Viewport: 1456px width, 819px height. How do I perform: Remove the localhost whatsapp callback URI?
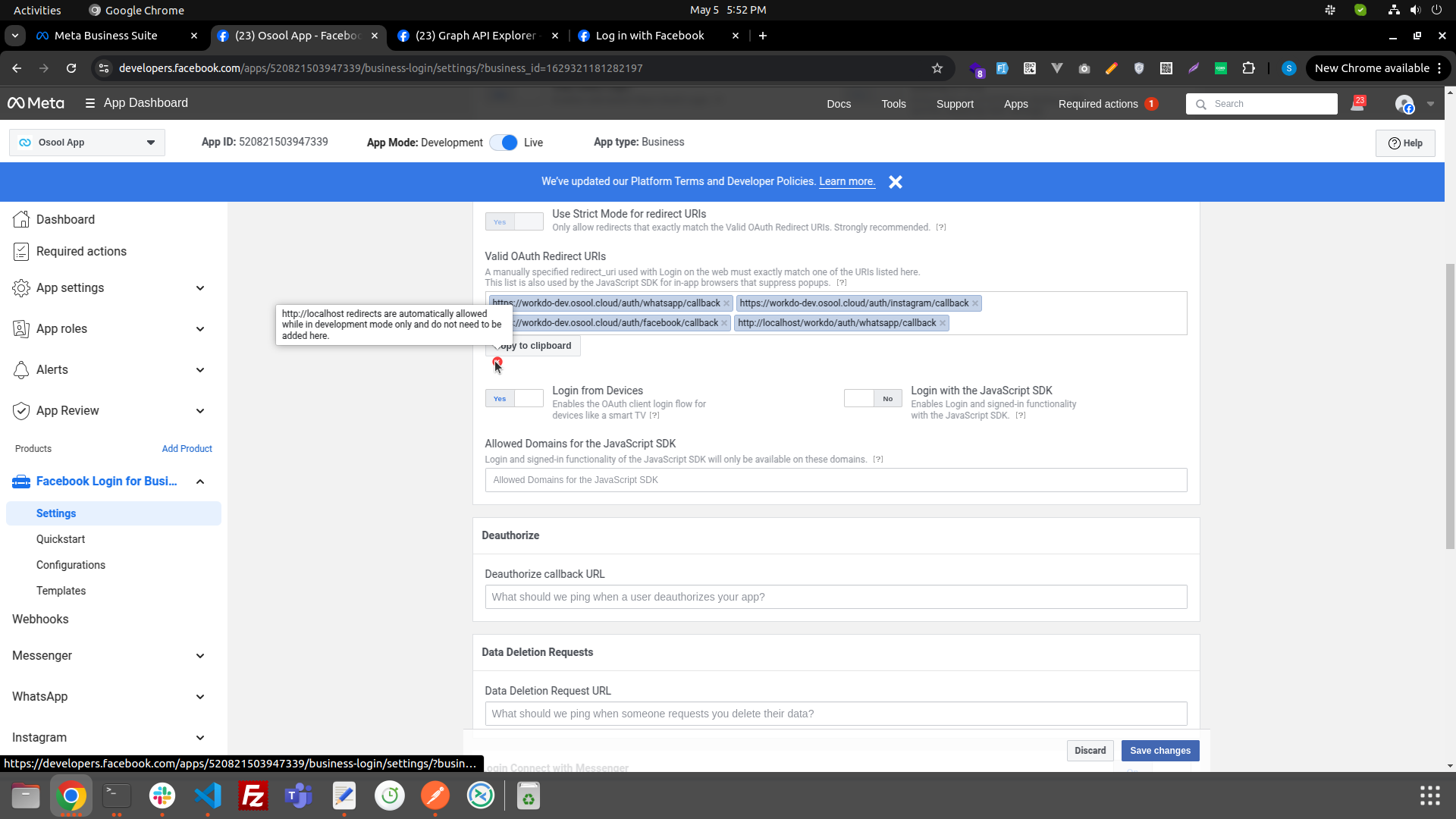(x=943, y=323)
